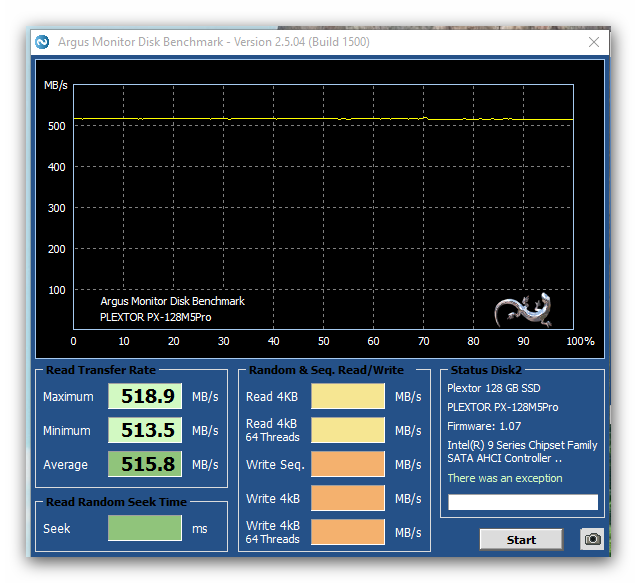
Task: Click the Write 4kB result field
Action: (x=348, y=498)
